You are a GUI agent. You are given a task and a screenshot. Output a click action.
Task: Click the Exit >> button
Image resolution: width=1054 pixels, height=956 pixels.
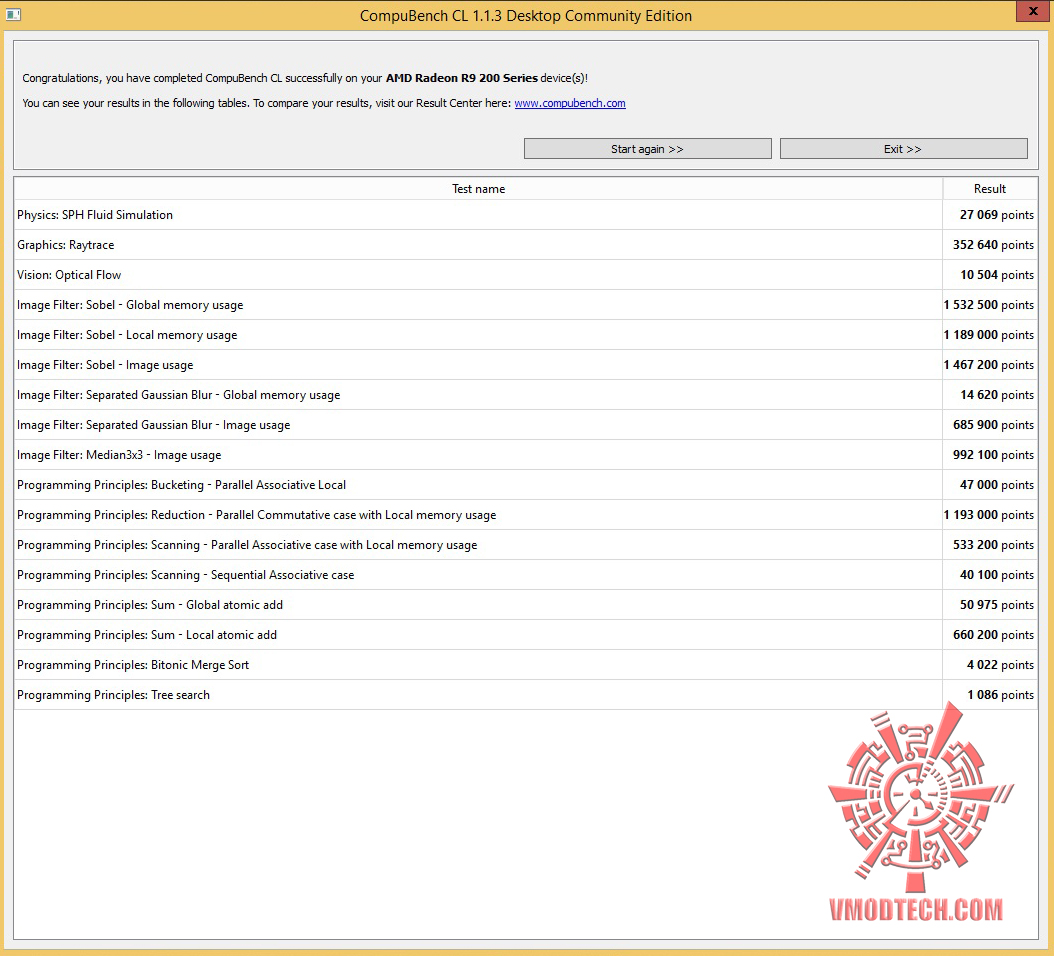pos(903,149)
